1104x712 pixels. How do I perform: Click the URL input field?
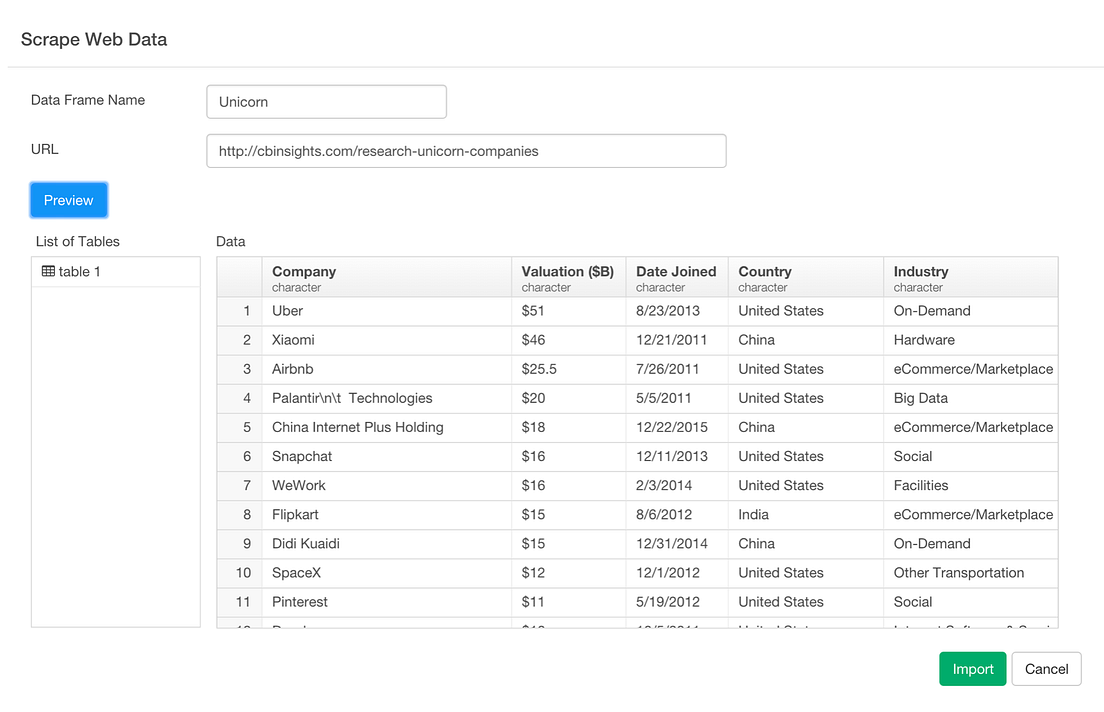tap(465, 150)
